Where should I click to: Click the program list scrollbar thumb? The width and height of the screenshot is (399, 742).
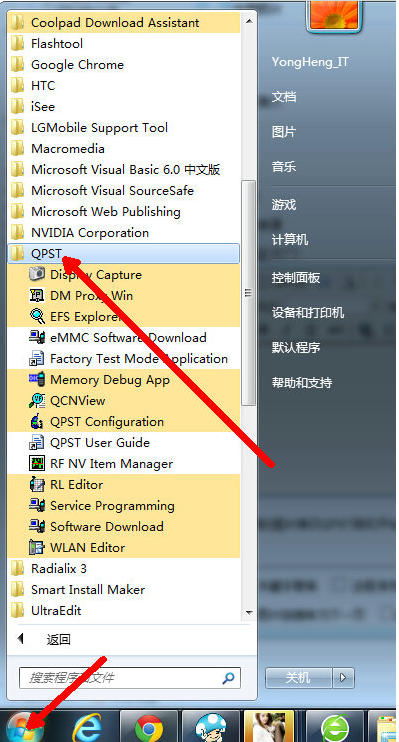pyautogui.click(x=248, y=292)
